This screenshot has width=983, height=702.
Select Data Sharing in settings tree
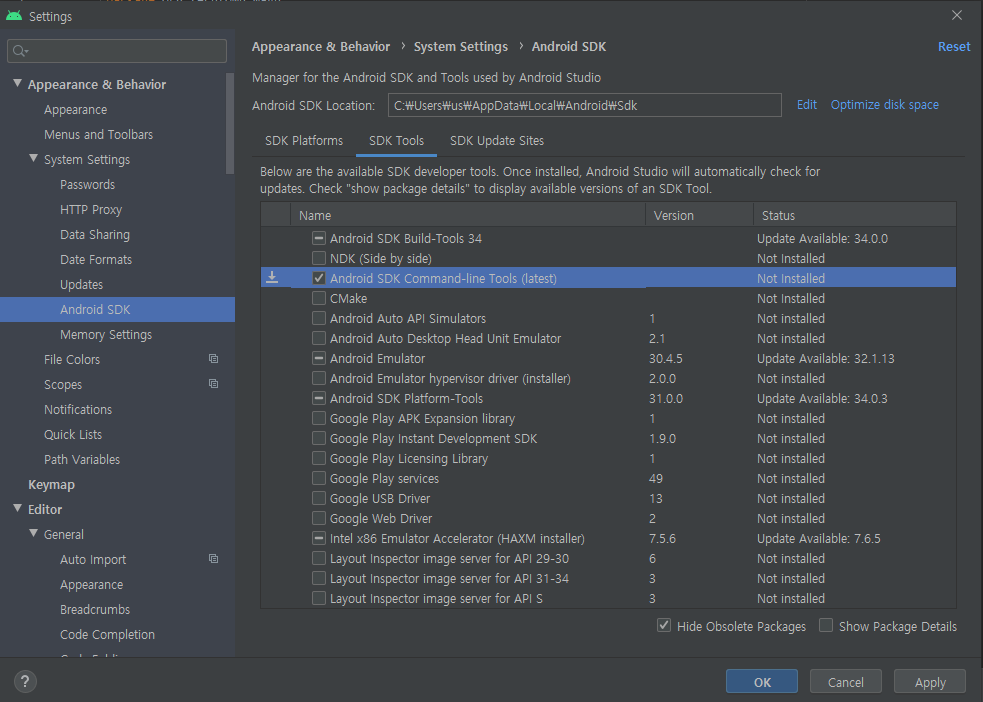click(x=95, y=234)
